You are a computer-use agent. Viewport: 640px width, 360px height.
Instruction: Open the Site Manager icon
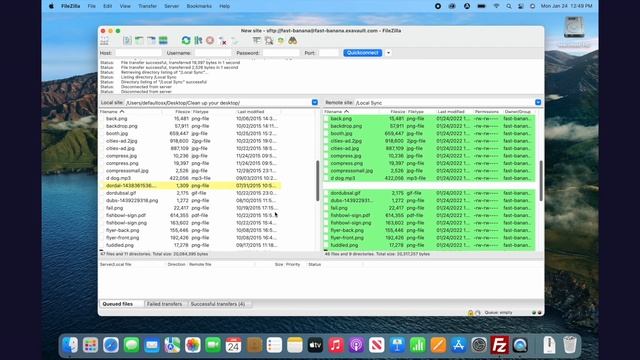click(104, 40)
